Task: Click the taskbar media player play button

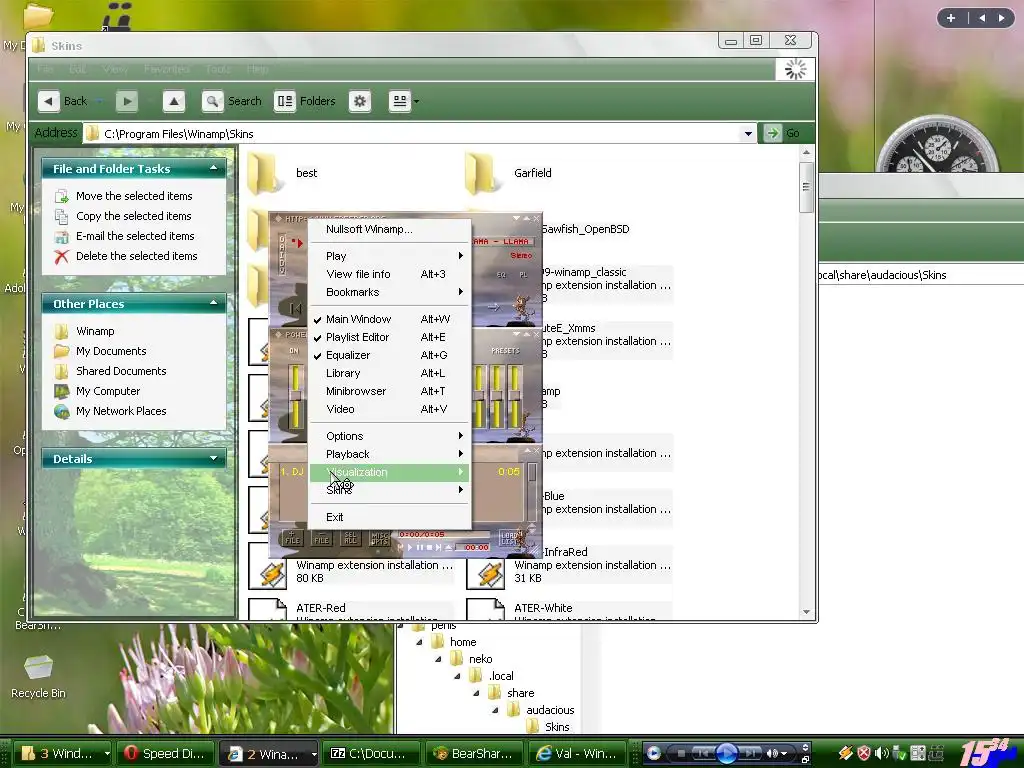Action: (x=726, y=753)
